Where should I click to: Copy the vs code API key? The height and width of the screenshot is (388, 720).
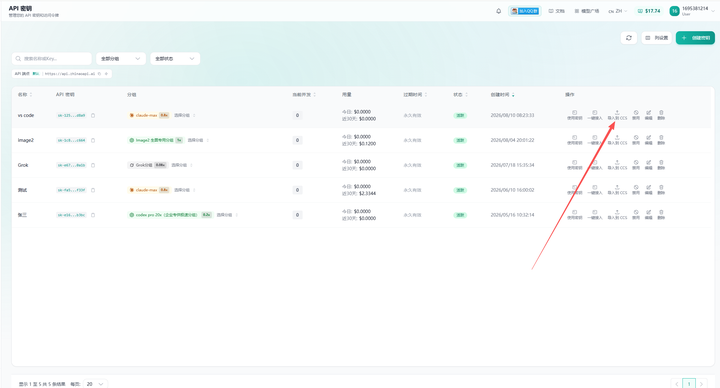[93, 116]
